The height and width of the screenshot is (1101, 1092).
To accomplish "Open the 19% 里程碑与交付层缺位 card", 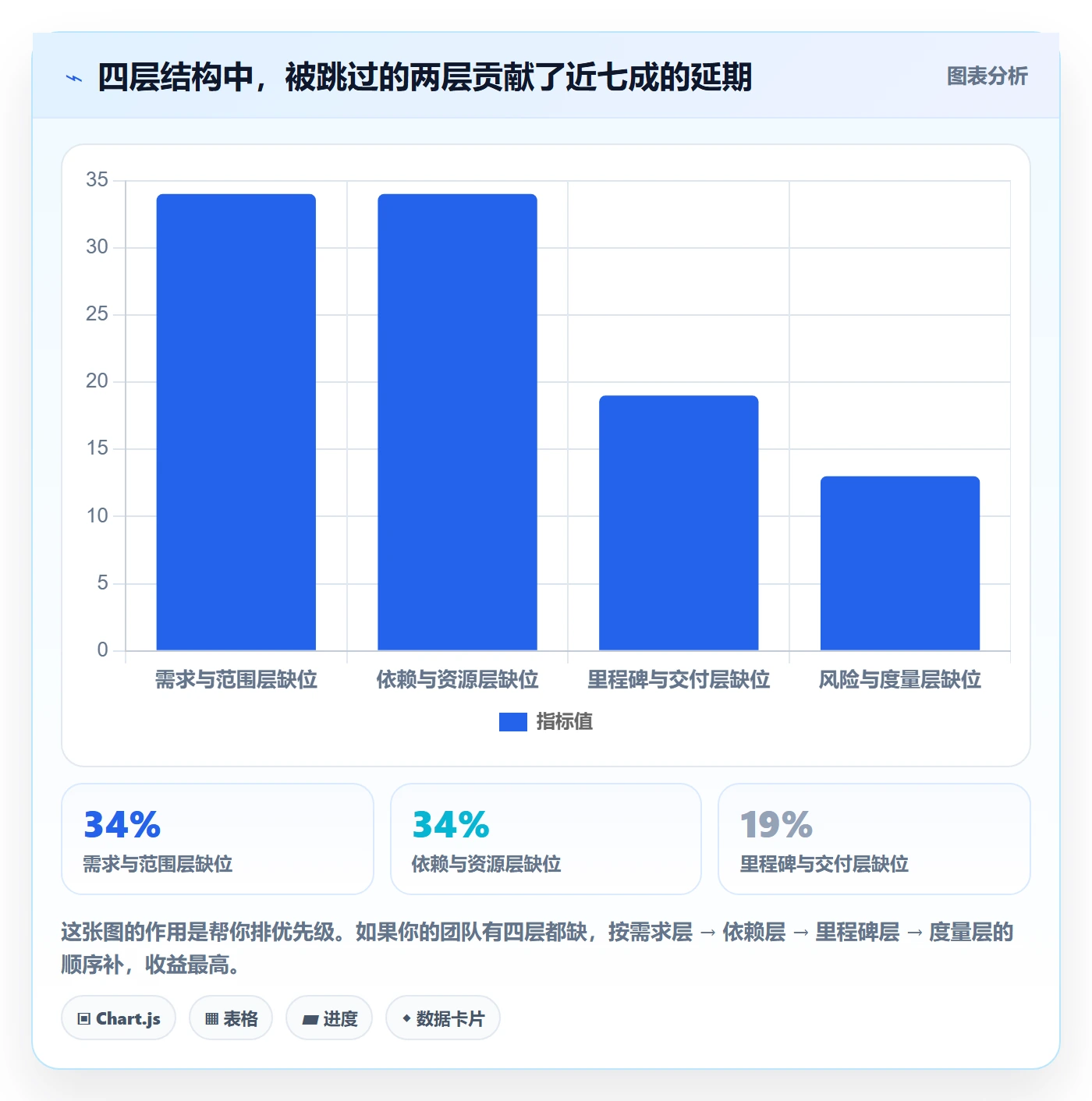I will tap(874, 839).
